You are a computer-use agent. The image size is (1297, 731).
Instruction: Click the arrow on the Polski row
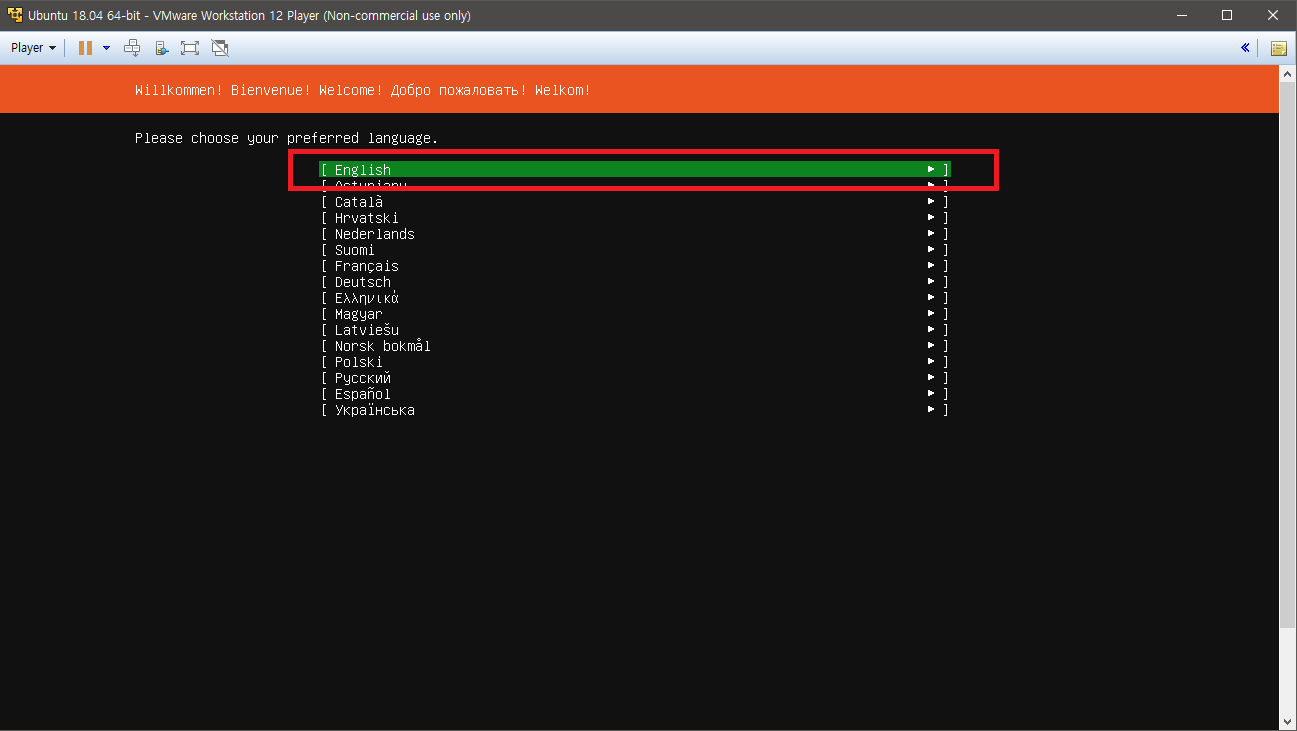pos(931,362)
